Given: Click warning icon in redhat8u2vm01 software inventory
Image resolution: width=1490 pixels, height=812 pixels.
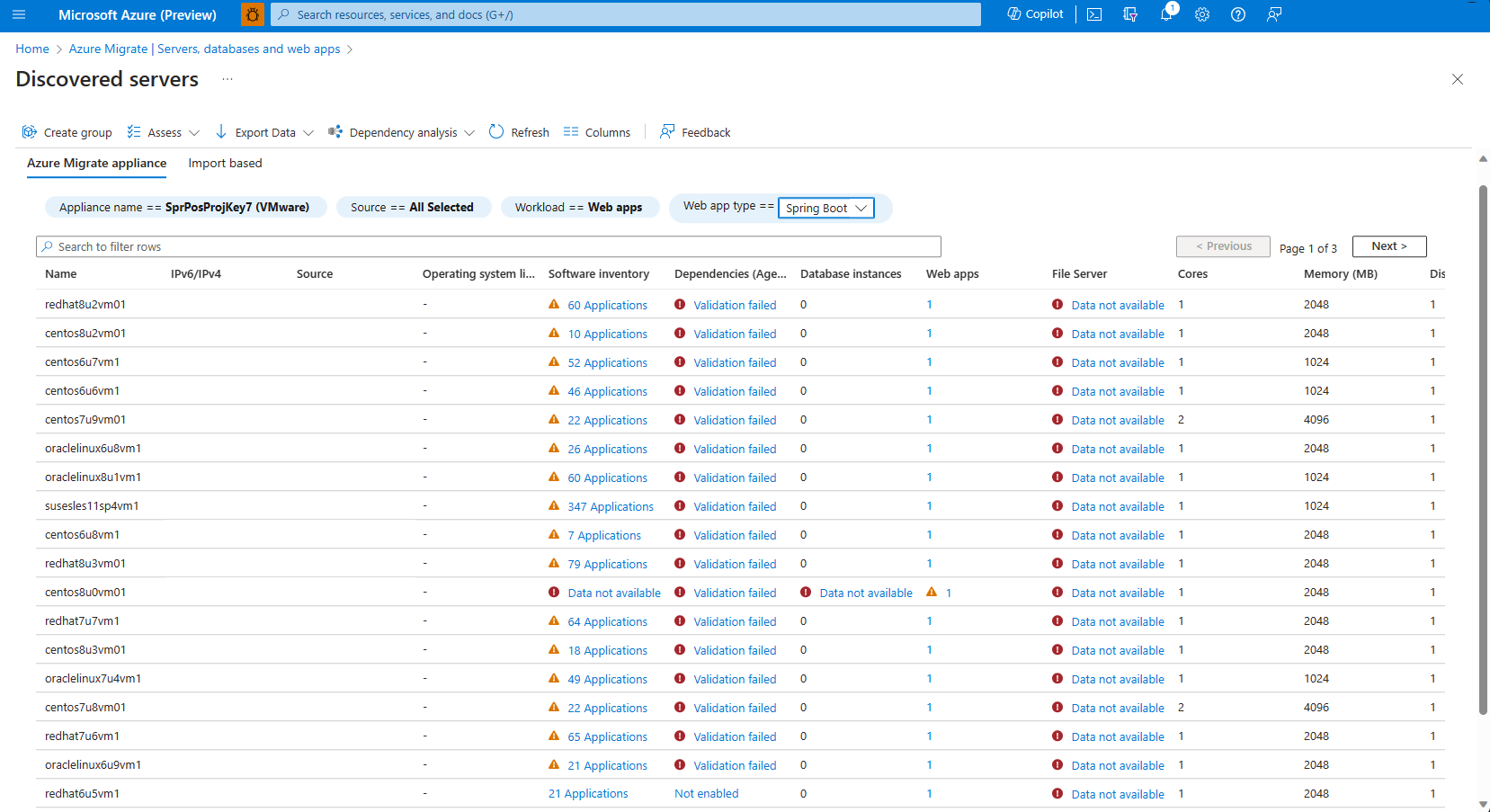Looking at the screenshot, I should point(554,305).
